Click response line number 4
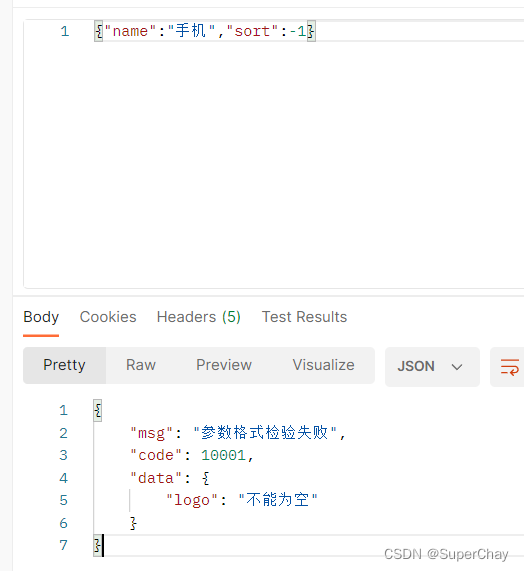The image size is (524, 571). [x=63, y=478]
